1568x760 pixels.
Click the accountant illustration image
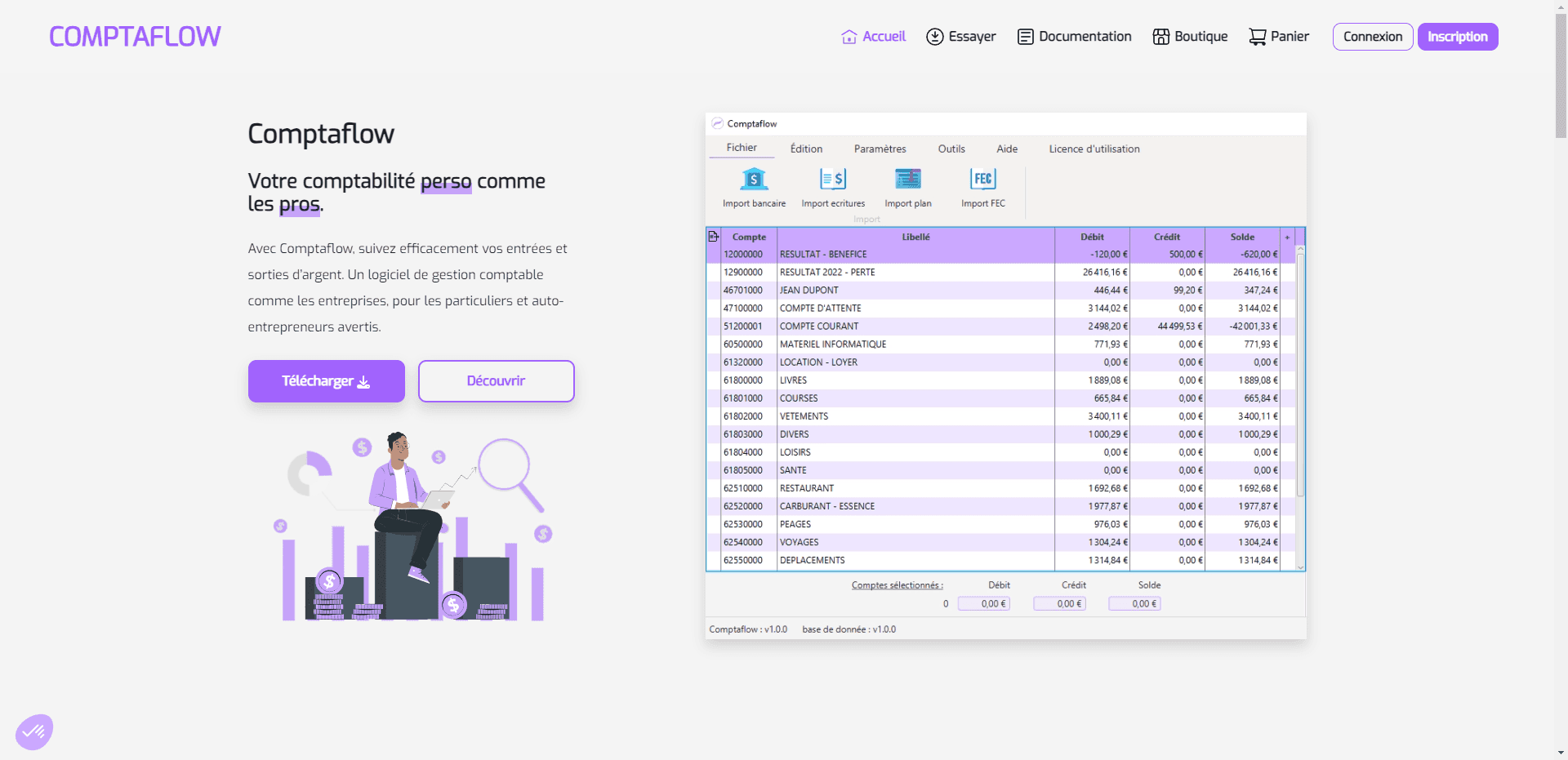[412, 527]
